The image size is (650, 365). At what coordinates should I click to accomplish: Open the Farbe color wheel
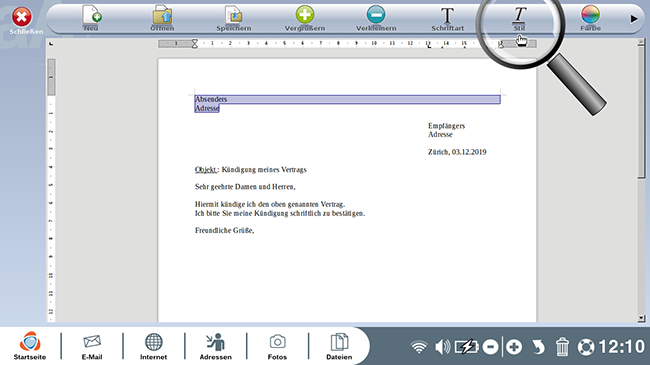[590, 18]
